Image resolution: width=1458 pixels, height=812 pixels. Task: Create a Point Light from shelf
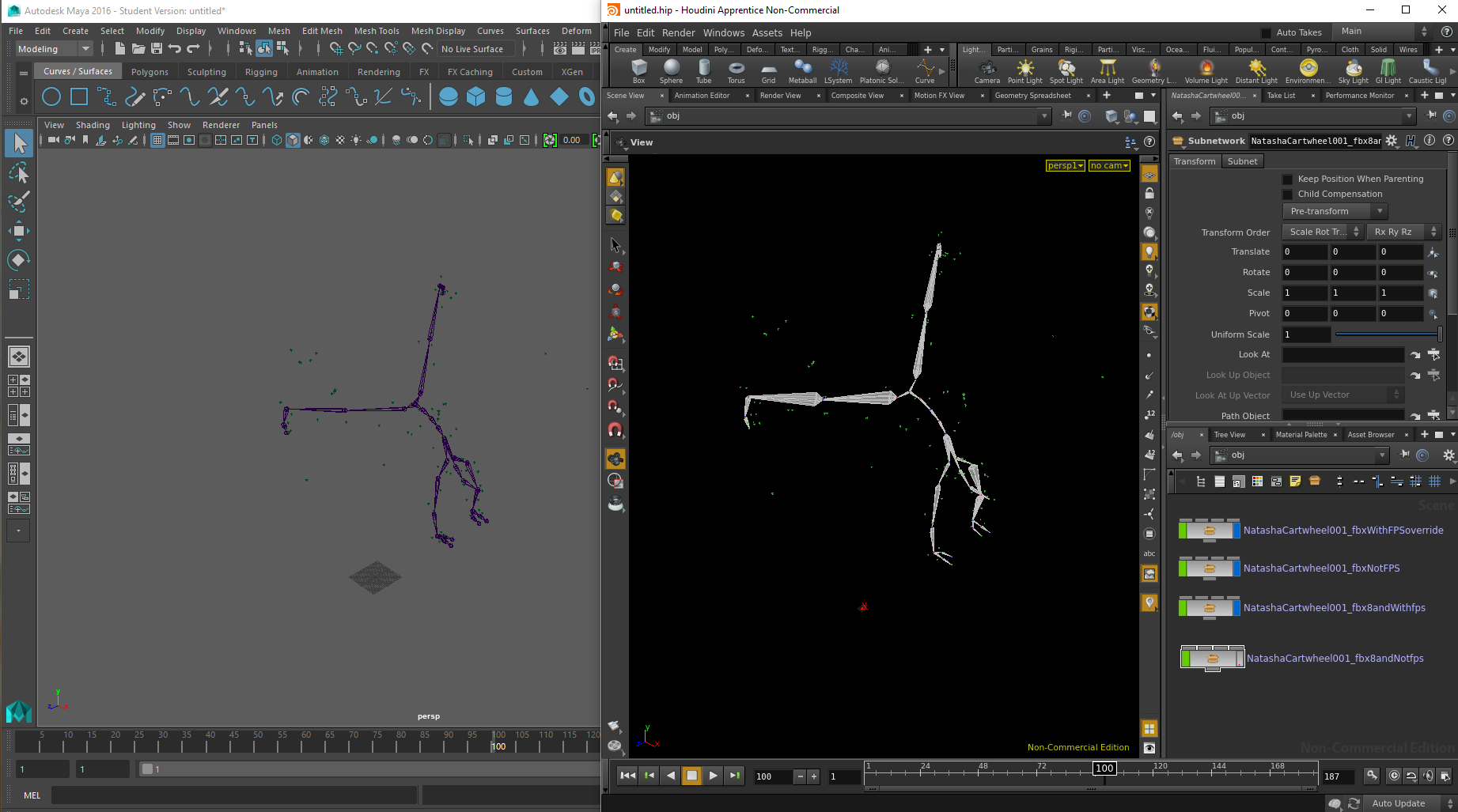coord(1024,70)
